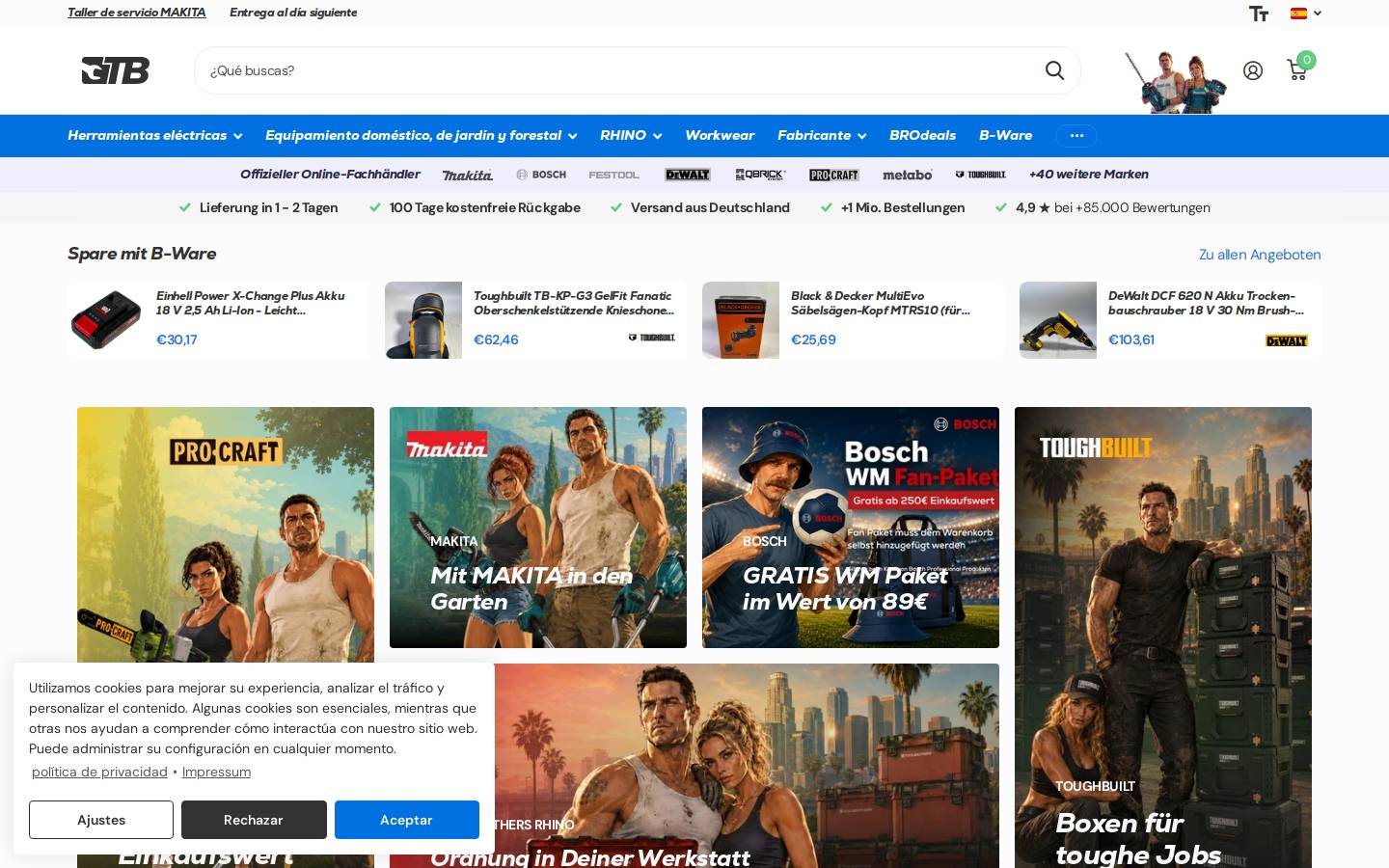Open the BROdeals menu item
This screenshot has height=868, width=1389.
click(922, 136)
